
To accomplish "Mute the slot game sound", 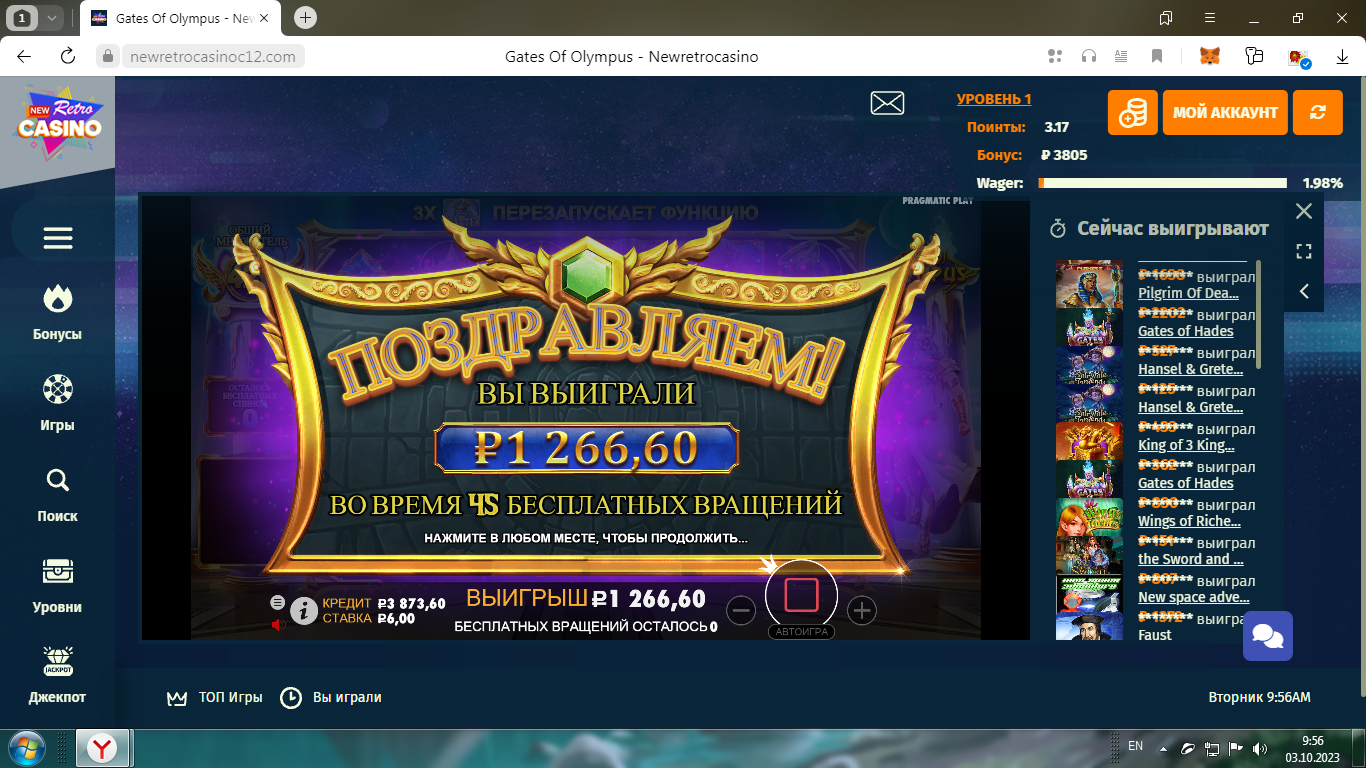I will (x=278, y=625).
